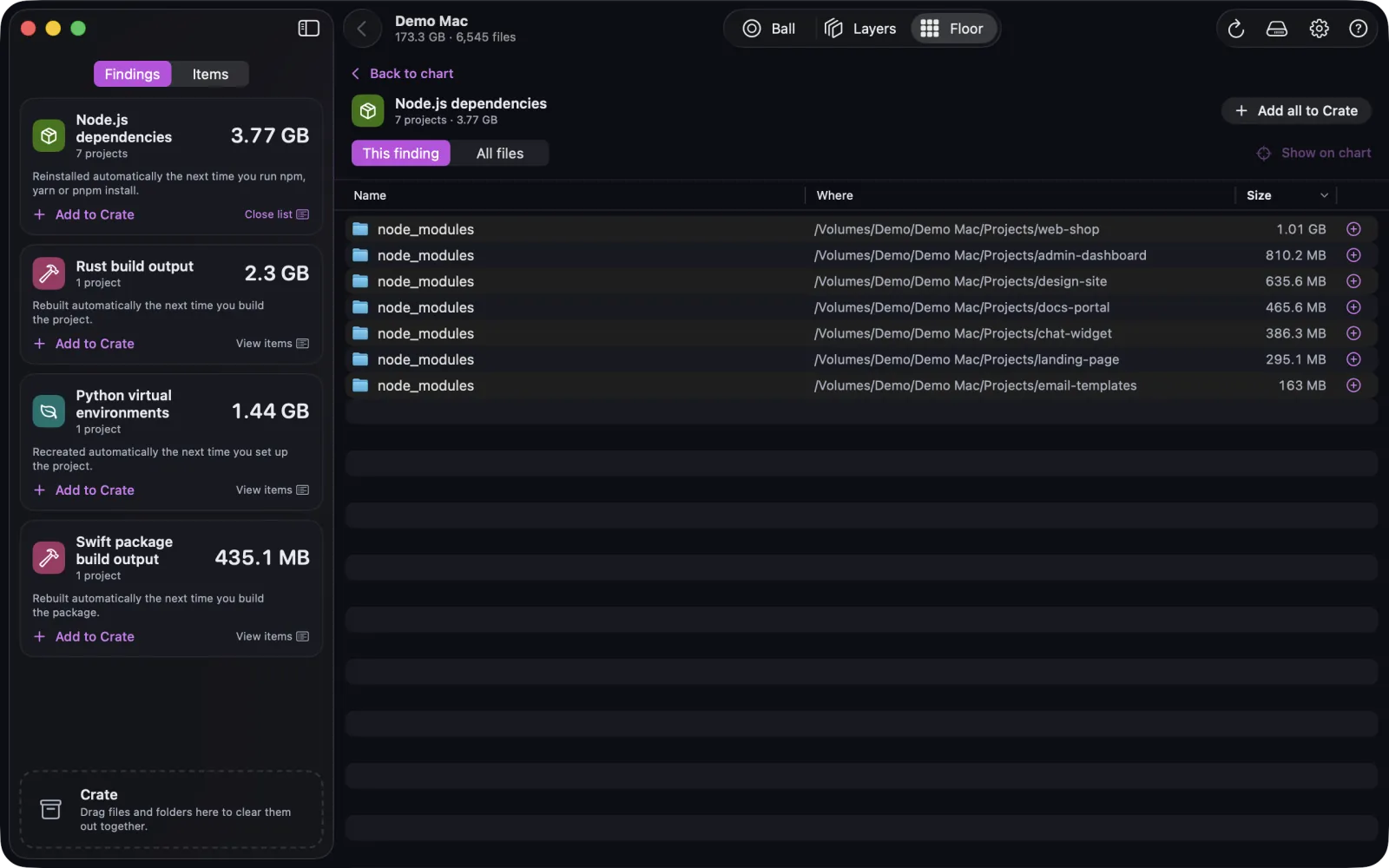
Task: Add email-templates node_modules to Crate
Action: pyautogui.click(x=1353, y=385)
